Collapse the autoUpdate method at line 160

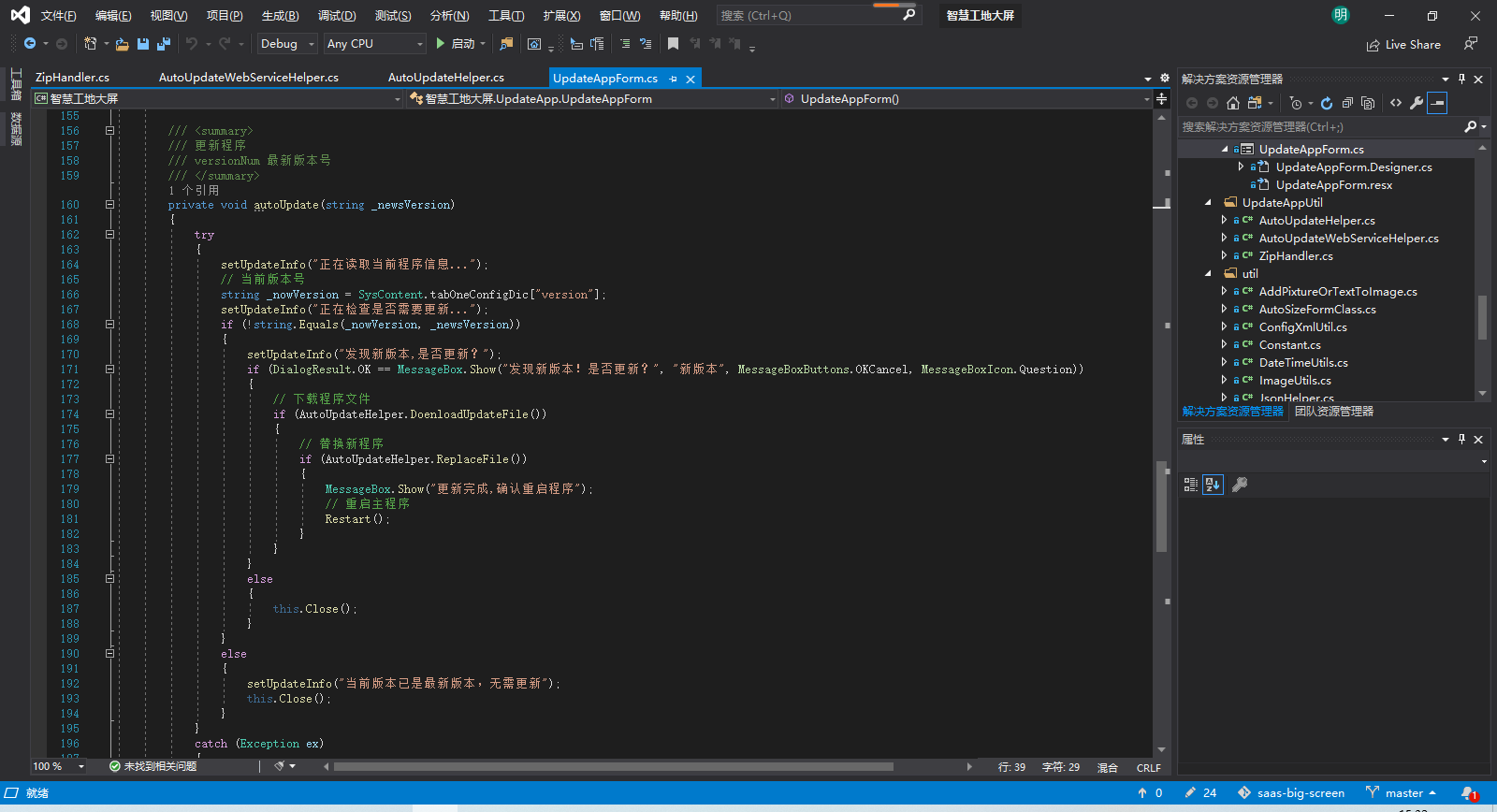tap(109, 205)
